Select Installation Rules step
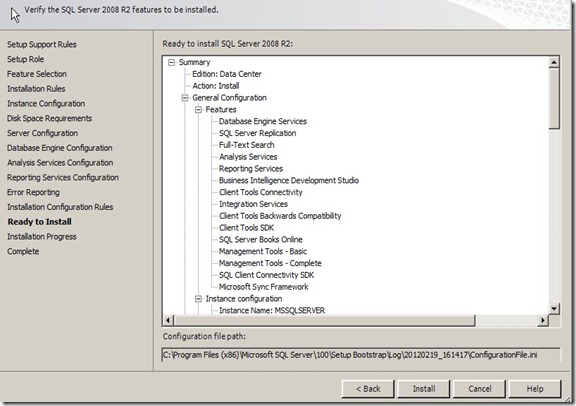Viewport: 576px width, 406px height. 36,89
